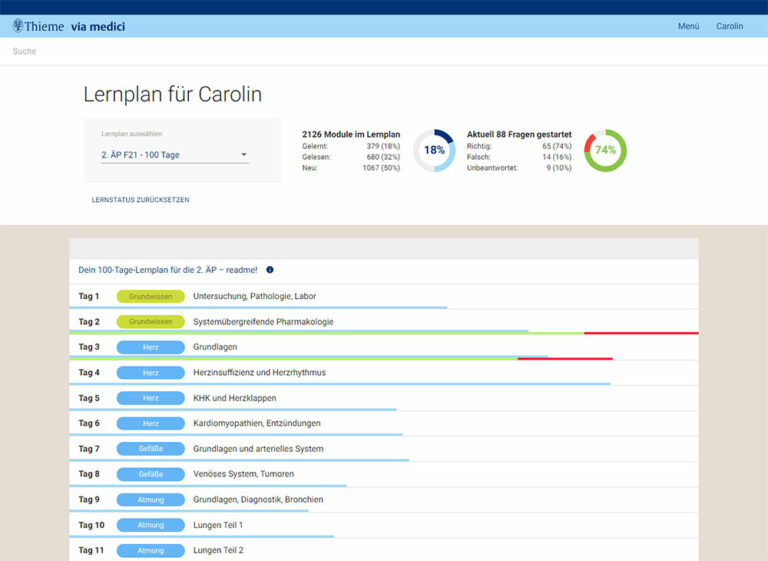Click the 18% learning progress donut chart

pyautogui.click(x=434, y=150)
